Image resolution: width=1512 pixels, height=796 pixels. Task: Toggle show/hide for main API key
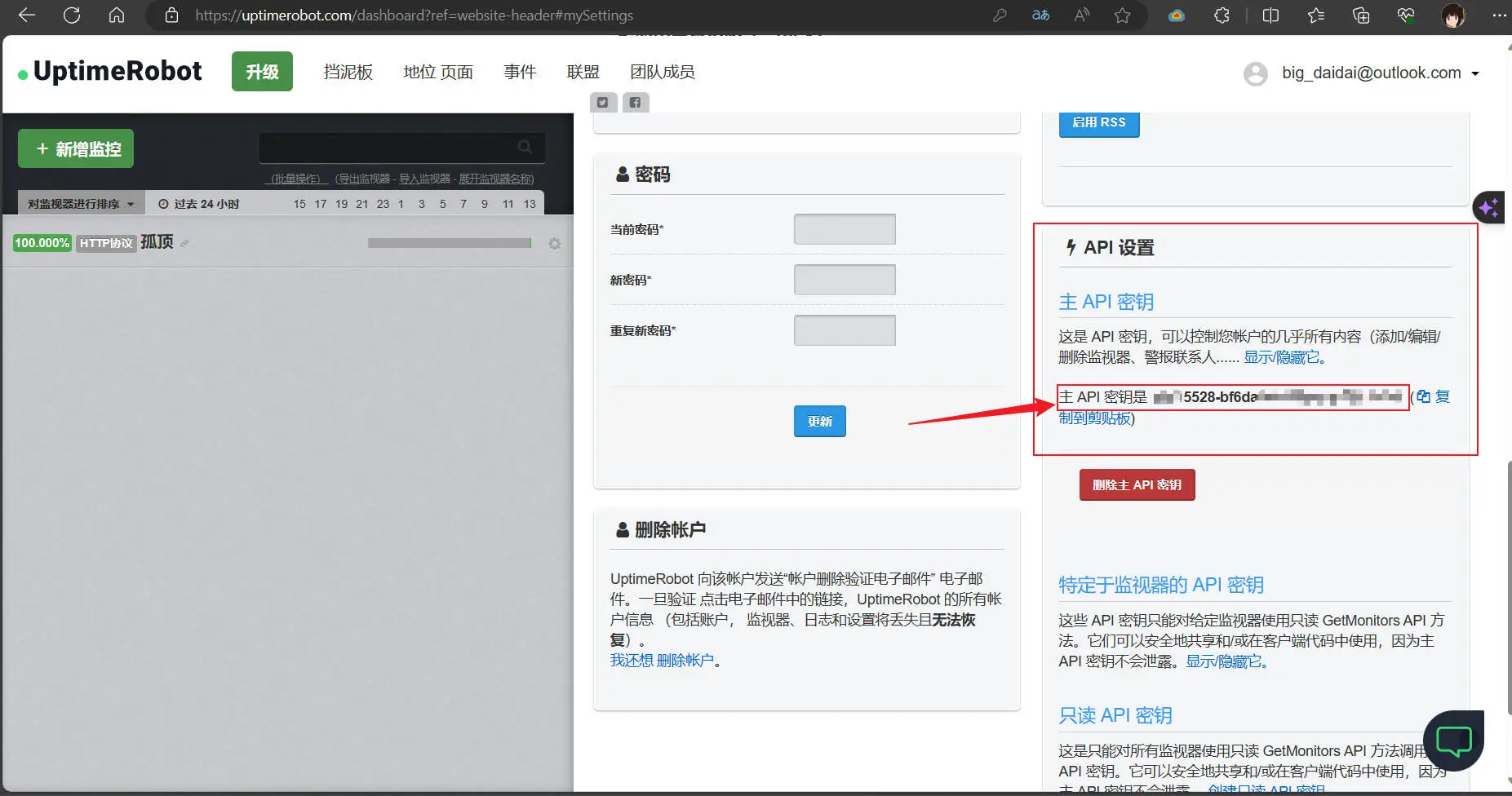(x=1284, y=357)
